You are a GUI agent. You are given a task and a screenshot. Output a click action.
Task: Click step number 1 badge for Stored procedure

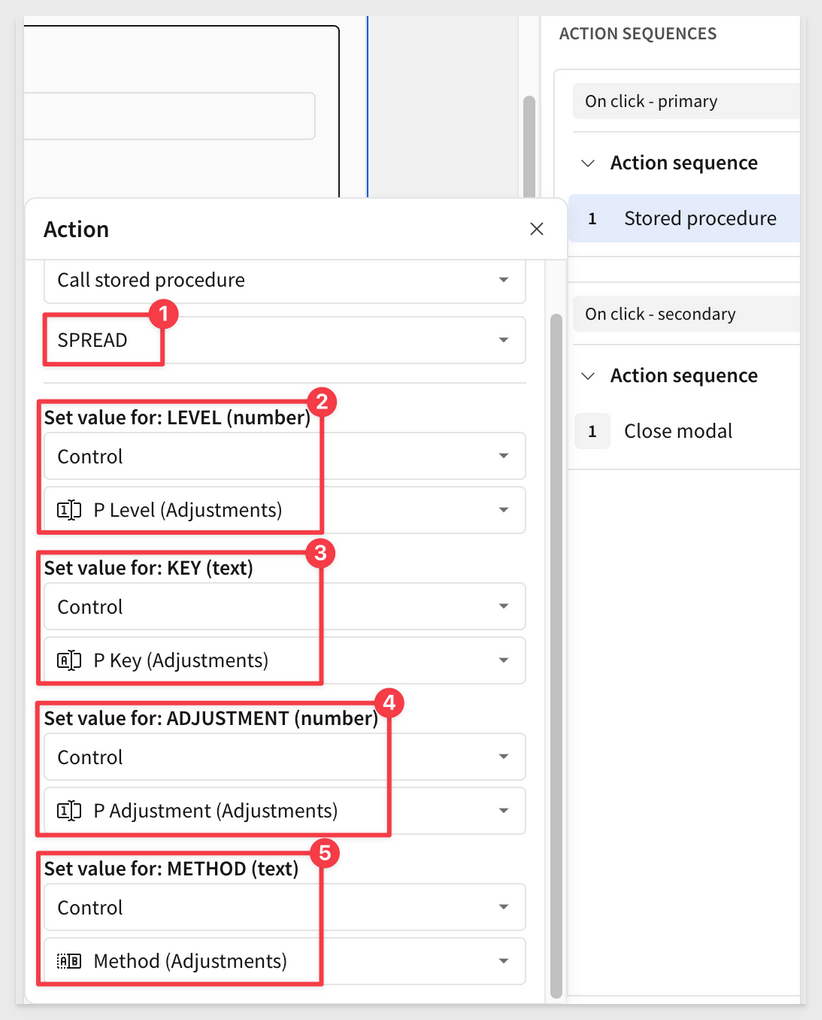592,218
